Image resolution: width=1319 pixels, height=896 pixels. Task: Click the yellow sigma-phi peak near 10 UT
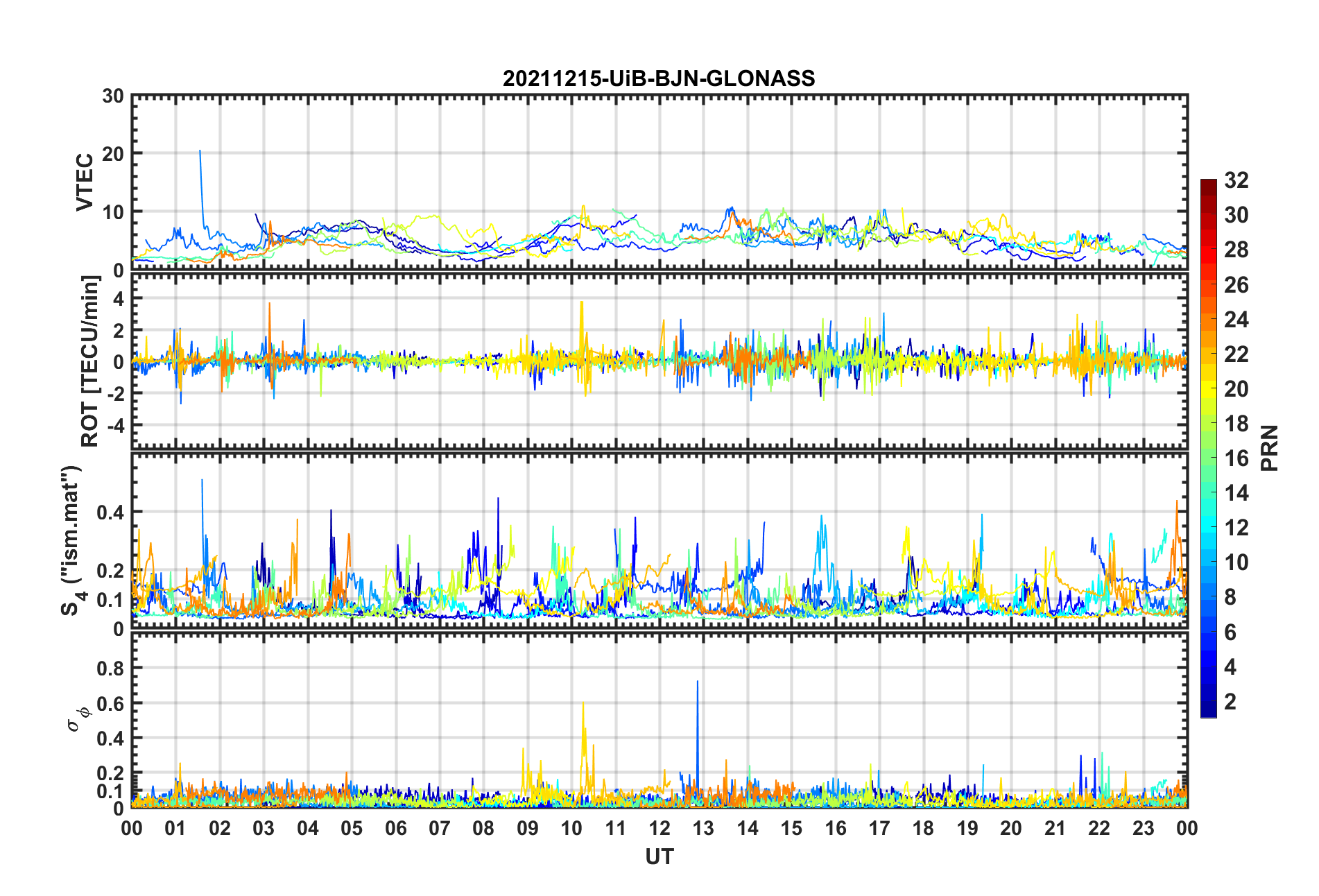(x=583, y=742)
